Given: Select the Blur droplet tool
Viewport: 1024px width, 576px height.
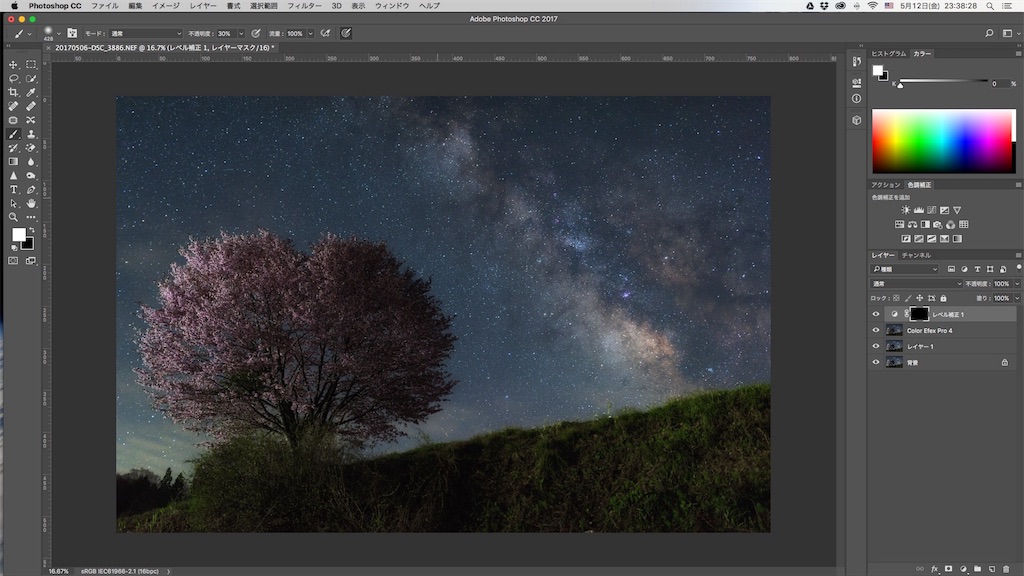Looking at the screenshot, I should tap(31, 161).
